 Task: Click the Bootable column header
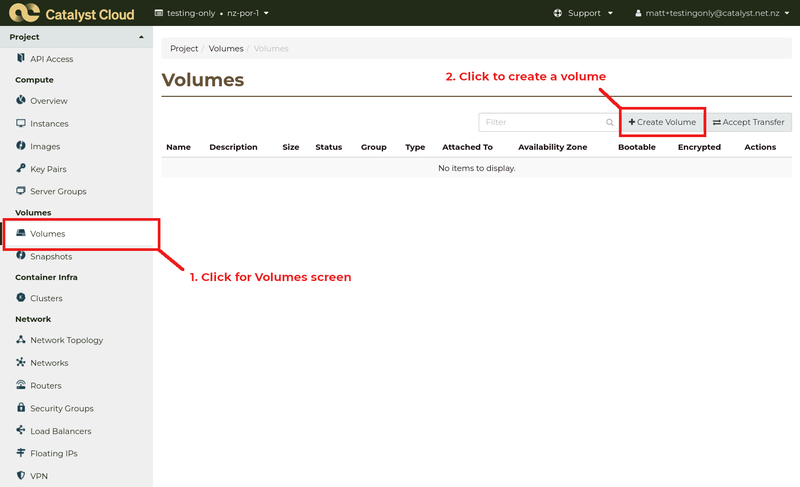pos(637,147)
